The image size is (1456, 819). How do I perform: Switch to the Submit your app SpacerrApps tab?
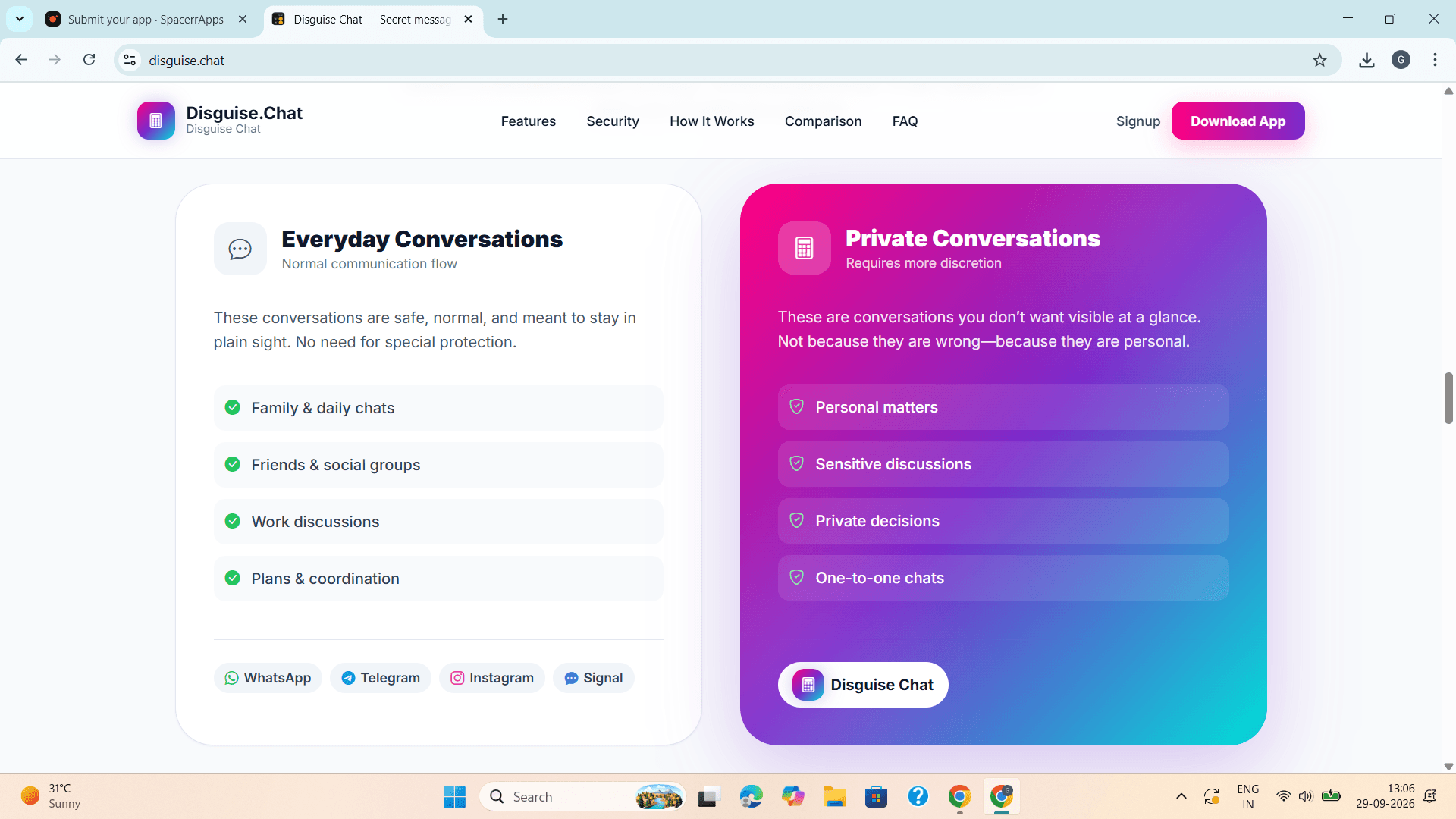[146, 19]
